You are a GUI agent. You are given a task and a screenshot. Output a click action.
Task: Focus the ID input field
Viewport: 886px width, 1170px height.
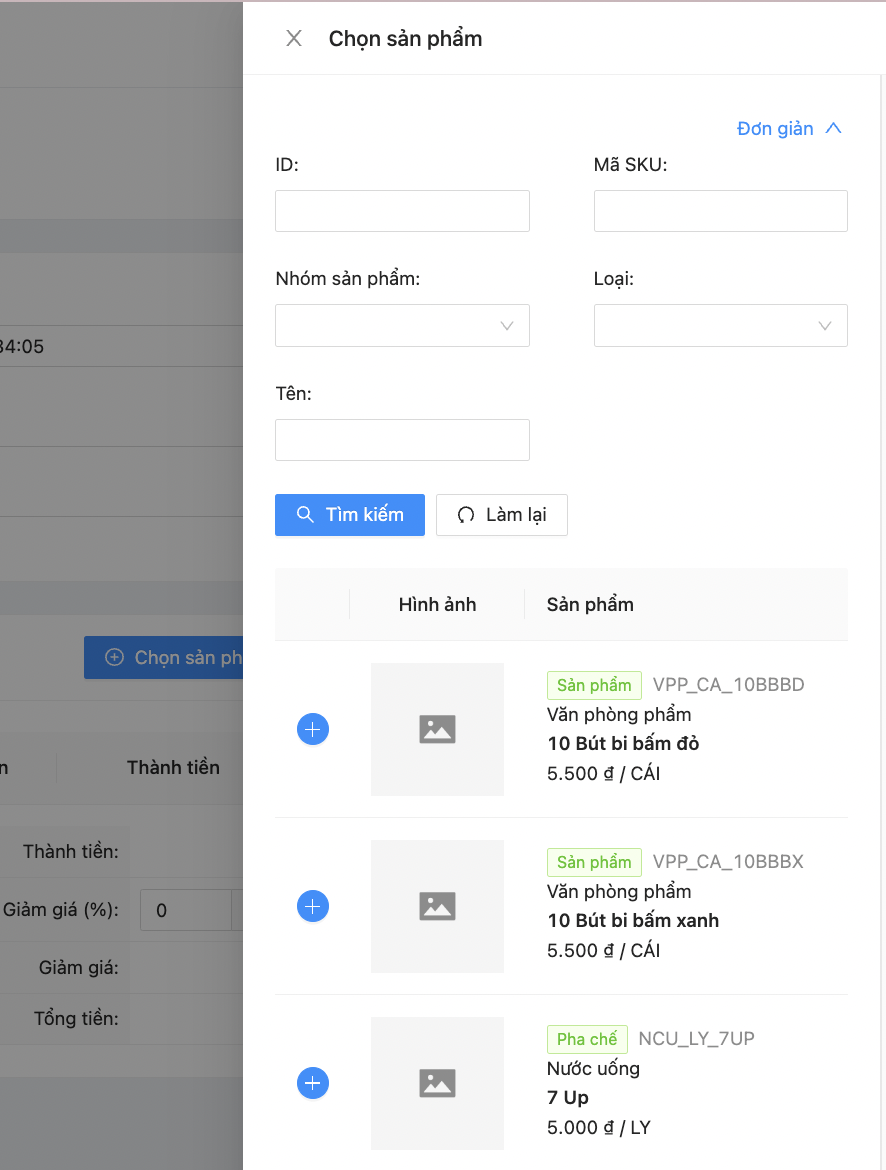tap(402, 211)
